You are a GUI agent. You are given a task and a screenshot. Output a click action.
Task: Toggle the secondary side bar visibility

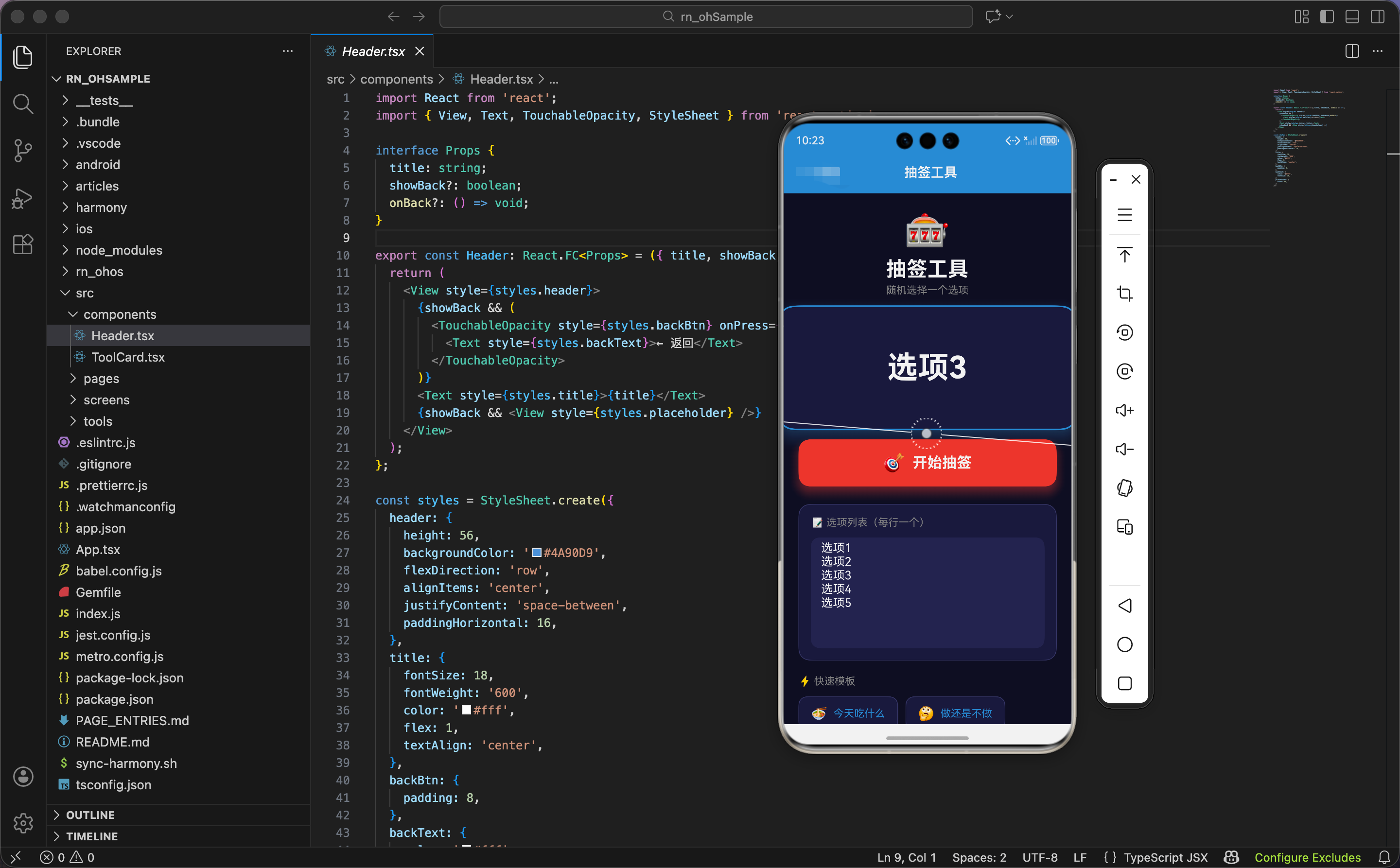1377,17
